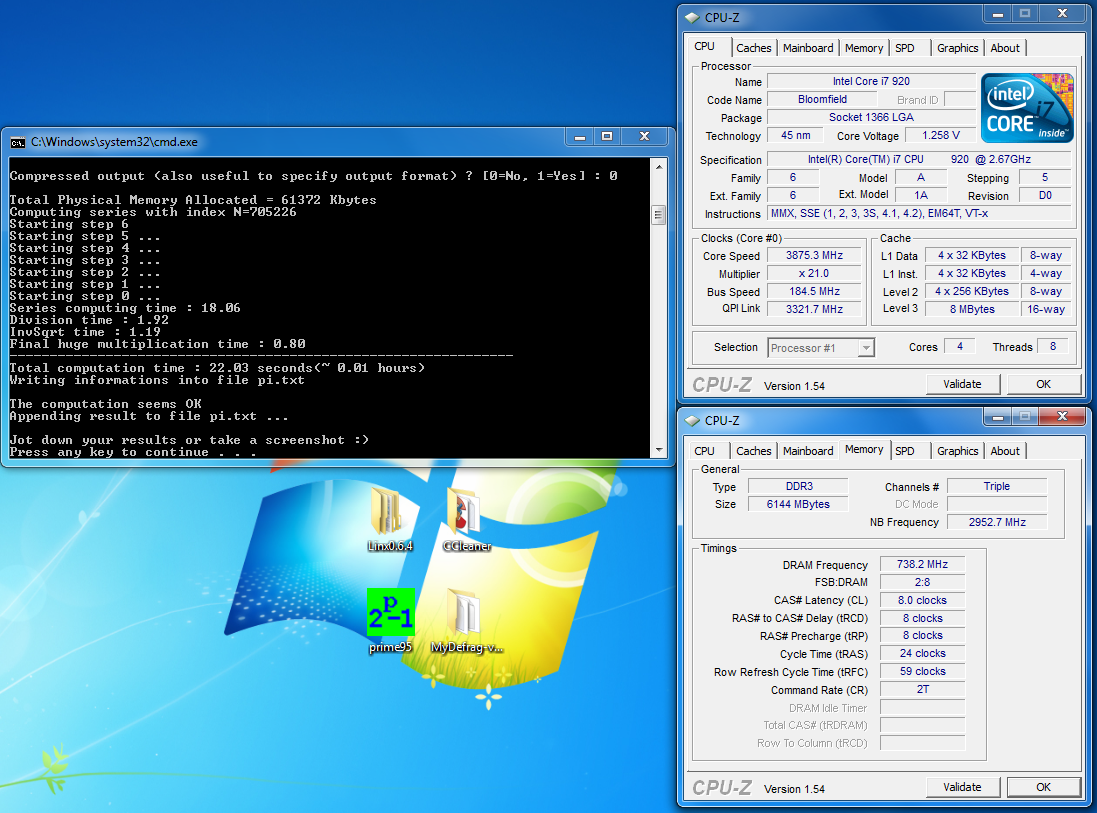Viewport: 1097px width, 813px height.
Task: Click the tRFC 59 clocks value
Action: pyautogui.click(x=922, y=671)
